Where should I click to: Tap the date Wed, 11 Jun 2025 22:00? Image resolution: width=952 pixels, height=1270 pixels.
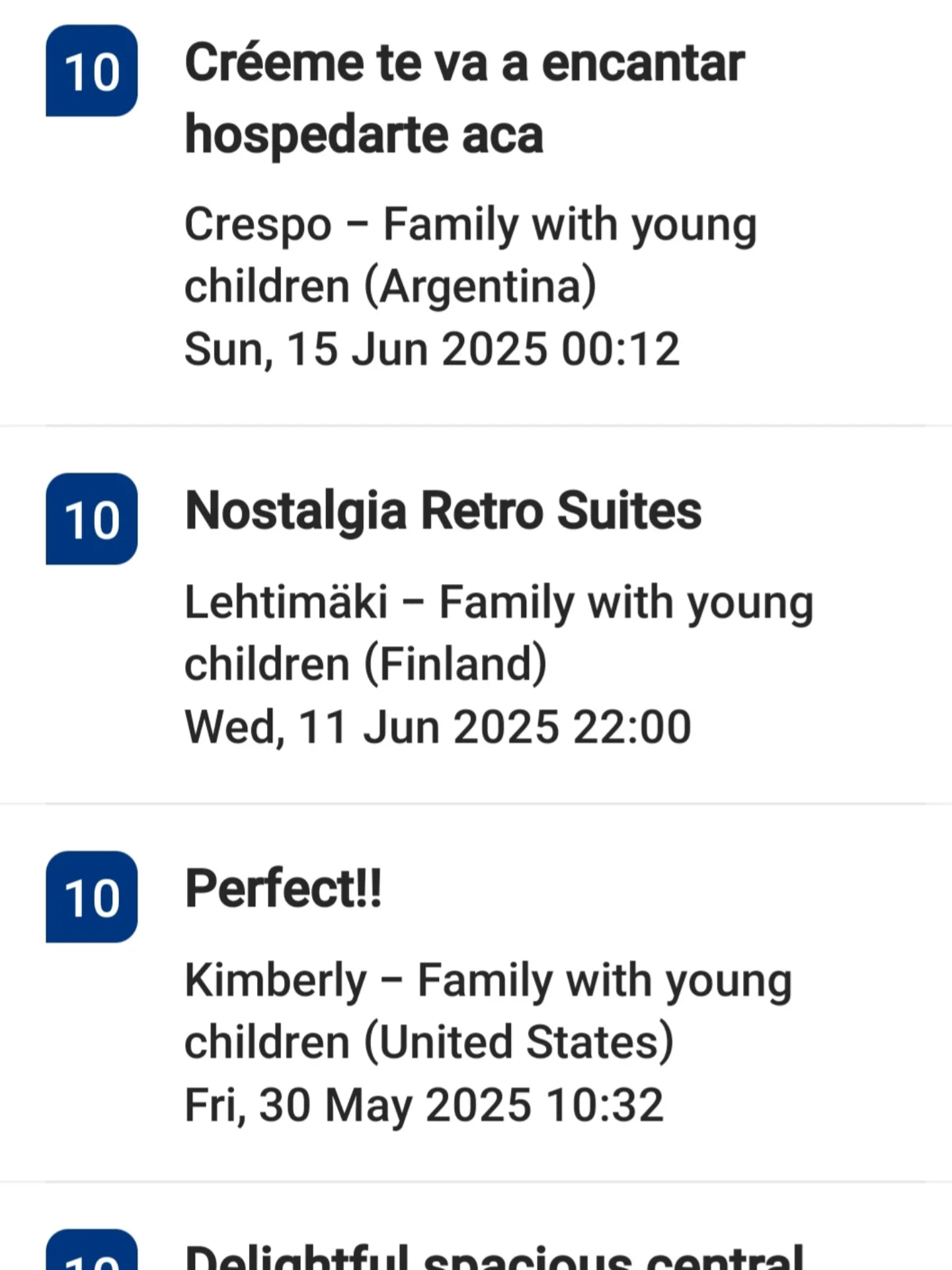click(438, 727)
